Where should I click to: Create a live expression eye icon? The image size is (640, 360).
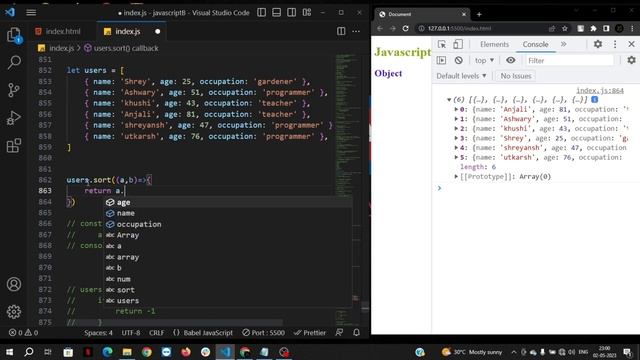click(510, 60)
